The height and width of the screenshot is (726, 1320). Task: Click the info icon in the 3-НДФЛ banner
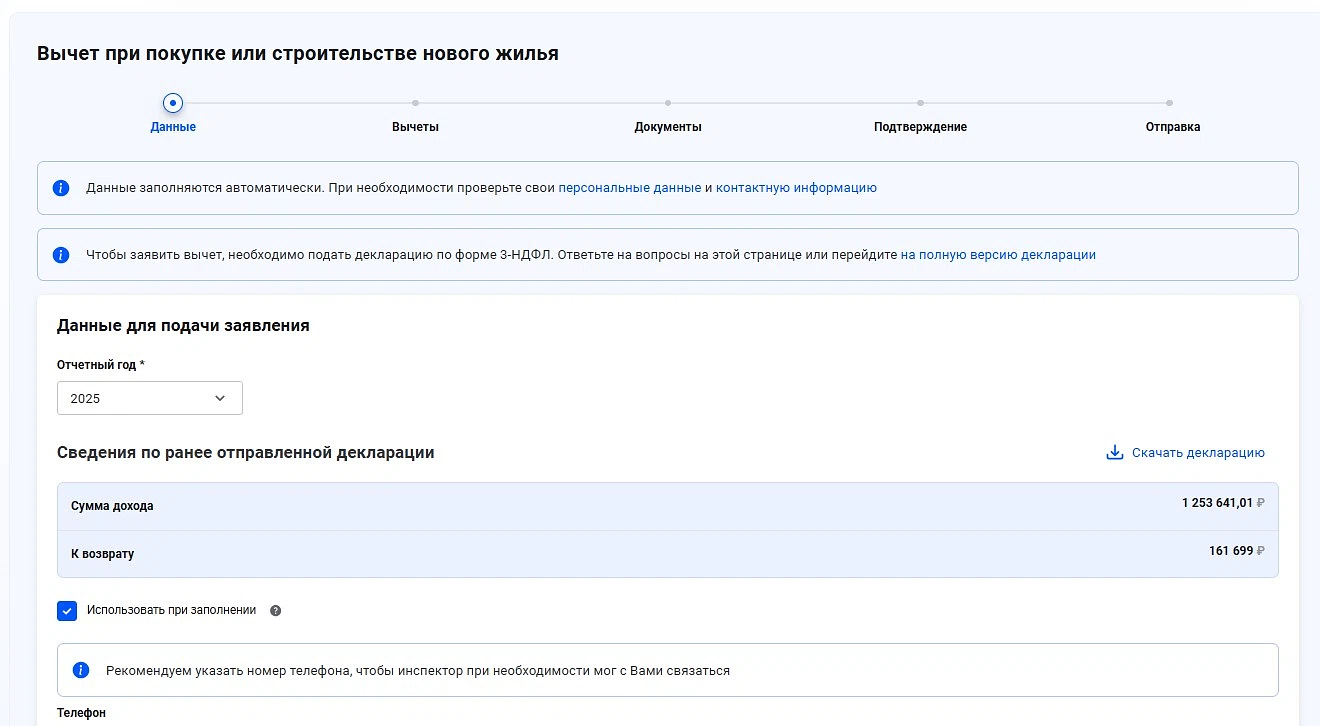pos(61,255)
